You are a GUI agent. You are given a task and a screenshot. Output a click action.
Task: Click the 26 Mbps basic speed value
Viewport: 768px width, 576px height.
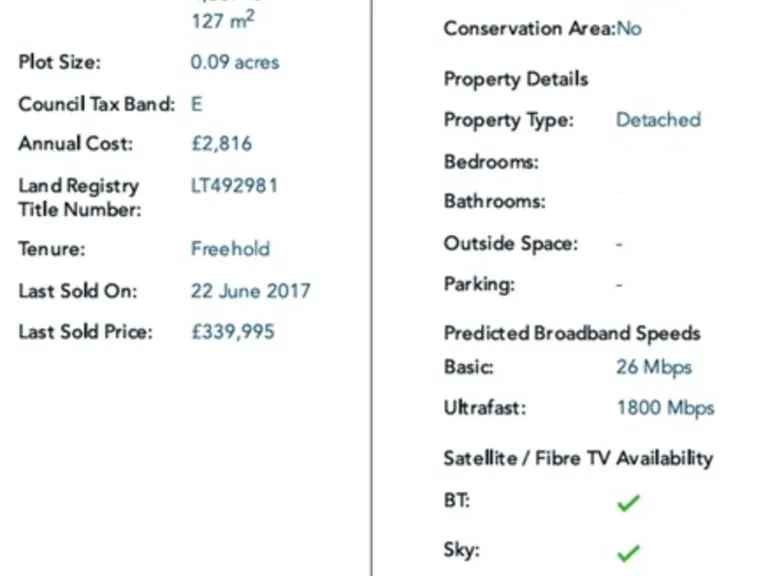[654, 367]
